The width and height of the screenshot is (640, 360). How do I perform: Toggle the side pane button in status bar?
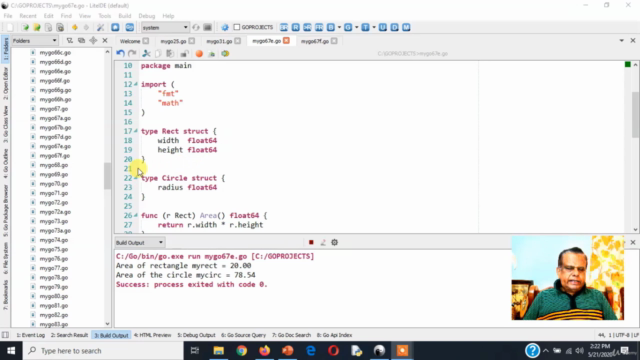point(5,335)
